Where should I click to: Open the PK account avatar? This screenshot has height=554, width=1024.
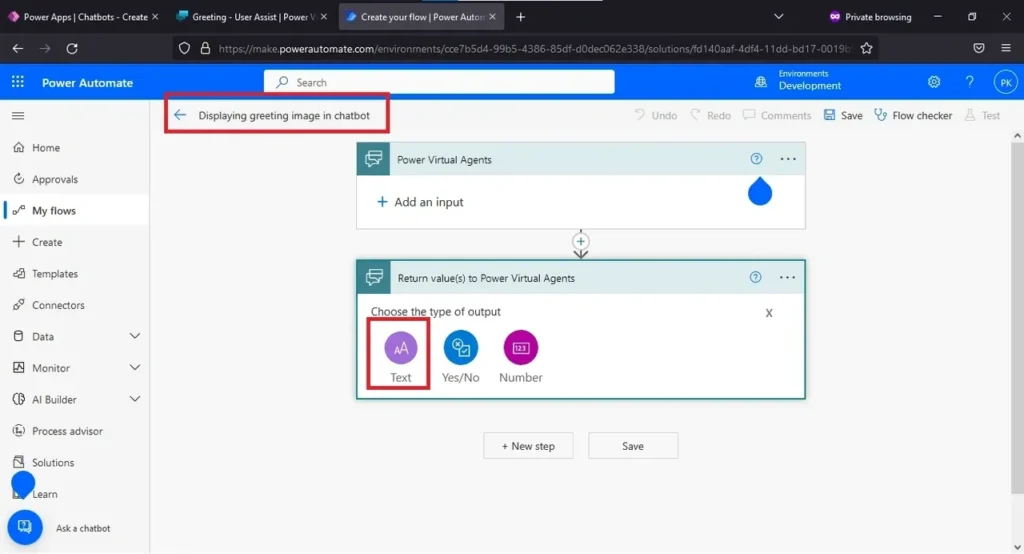click(1006, 82)
